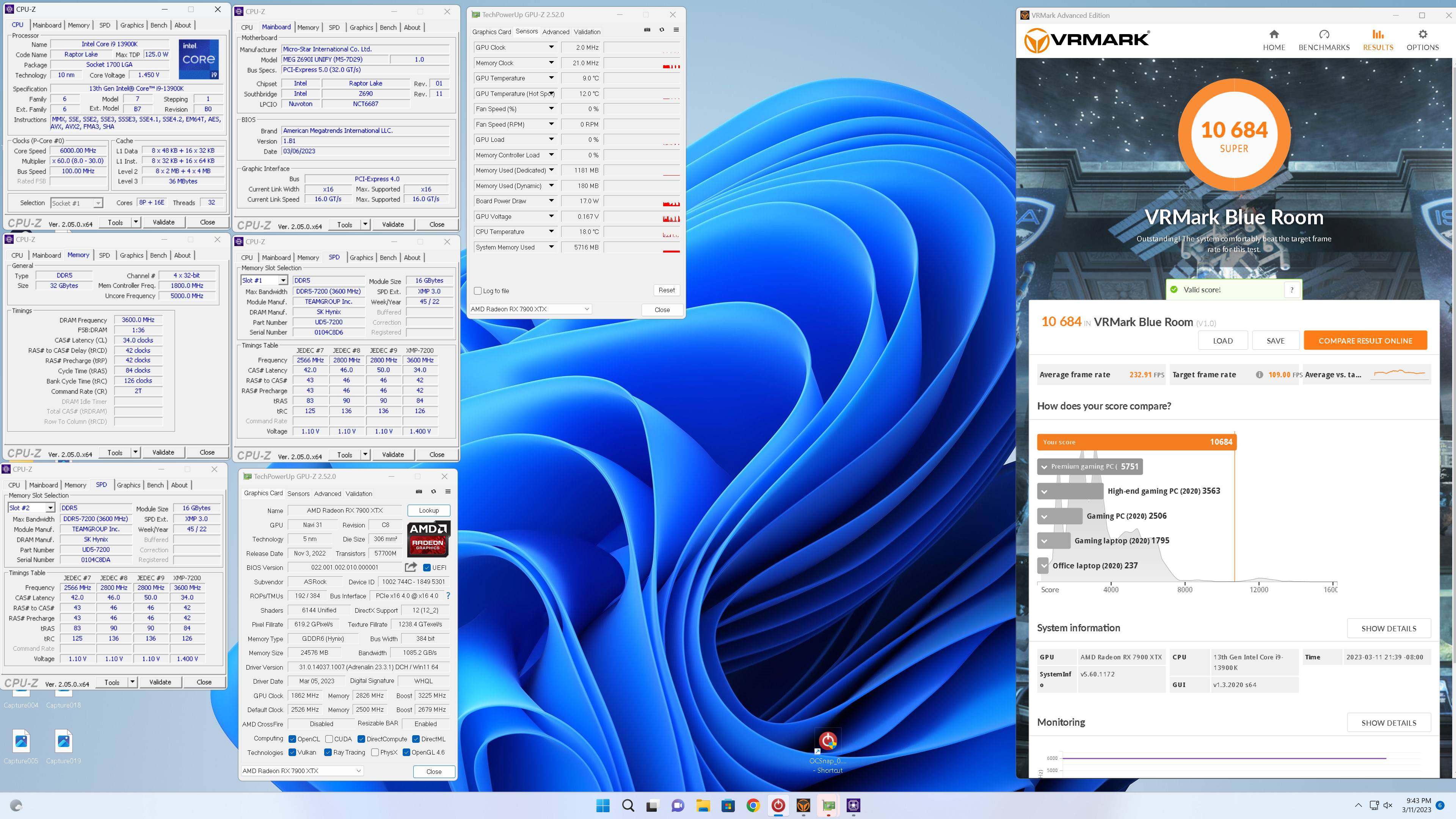Toggle OpenCL computing checkbox
The height and width of the screenshot is (819, 1456).
pyautogui.click(x=292, y=739)
